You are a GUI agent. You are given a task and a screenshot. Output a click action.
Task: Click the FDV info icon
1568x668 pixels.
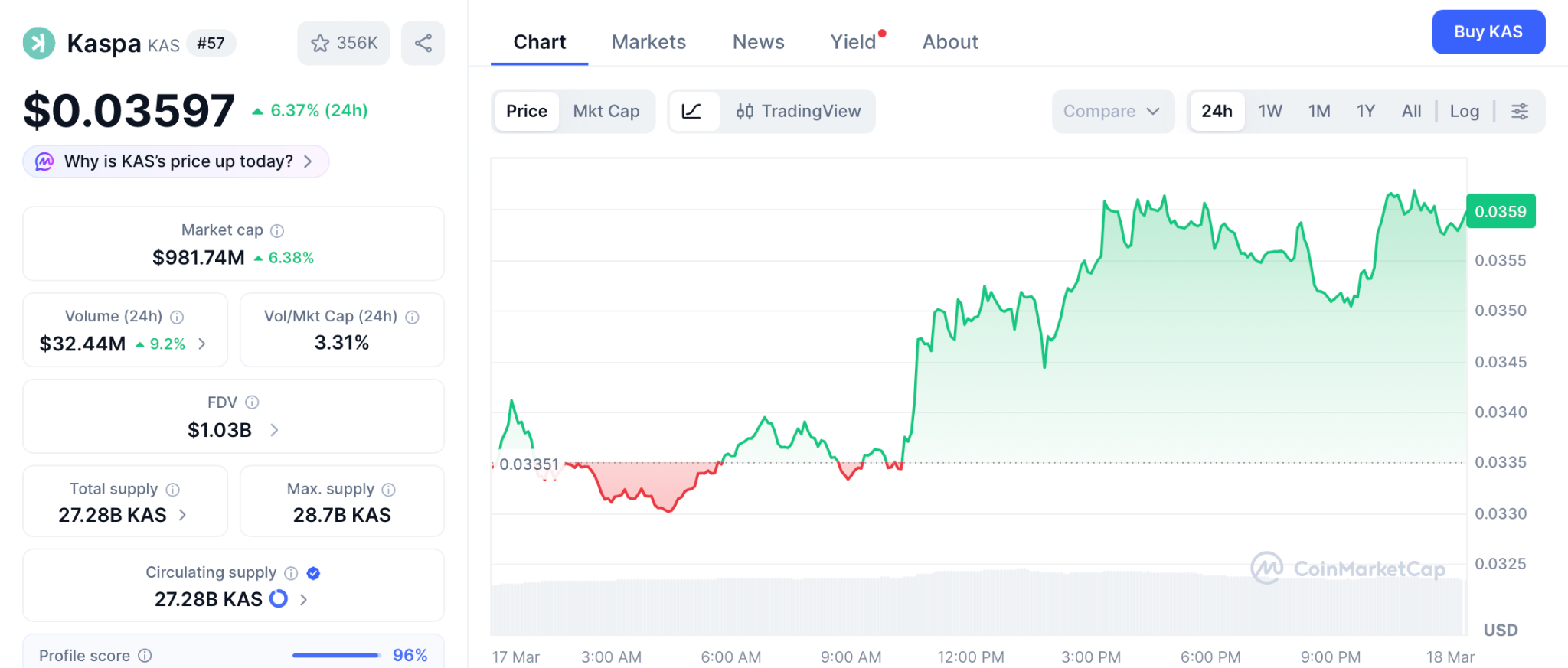(x=252, y=402)
